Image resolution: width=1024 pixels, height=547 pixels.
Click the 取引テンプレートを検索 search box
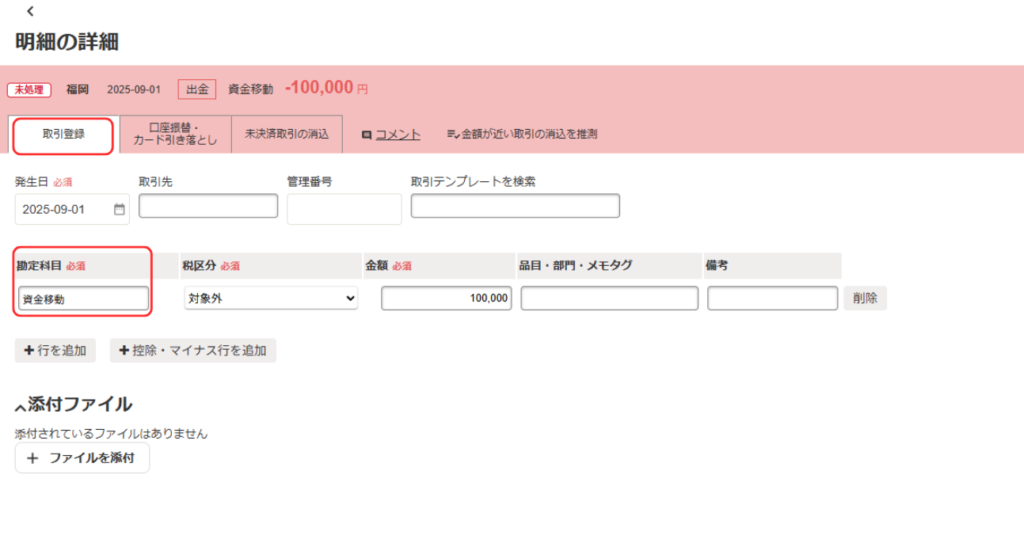[x=515, y=206]
